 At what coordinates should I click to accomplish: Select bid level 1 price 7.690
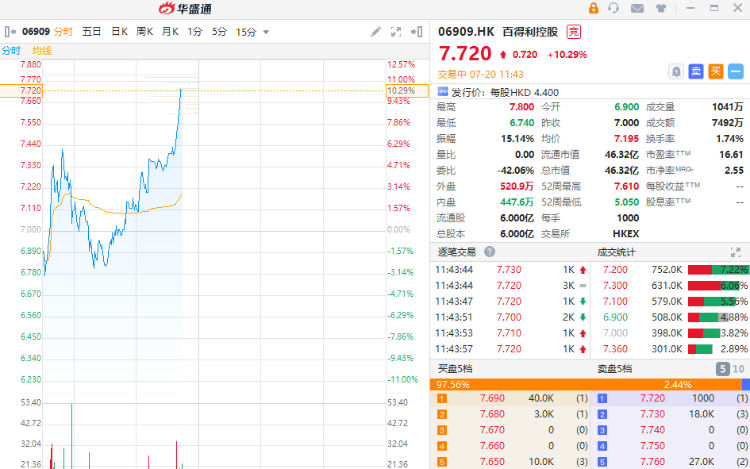point(492,398)
